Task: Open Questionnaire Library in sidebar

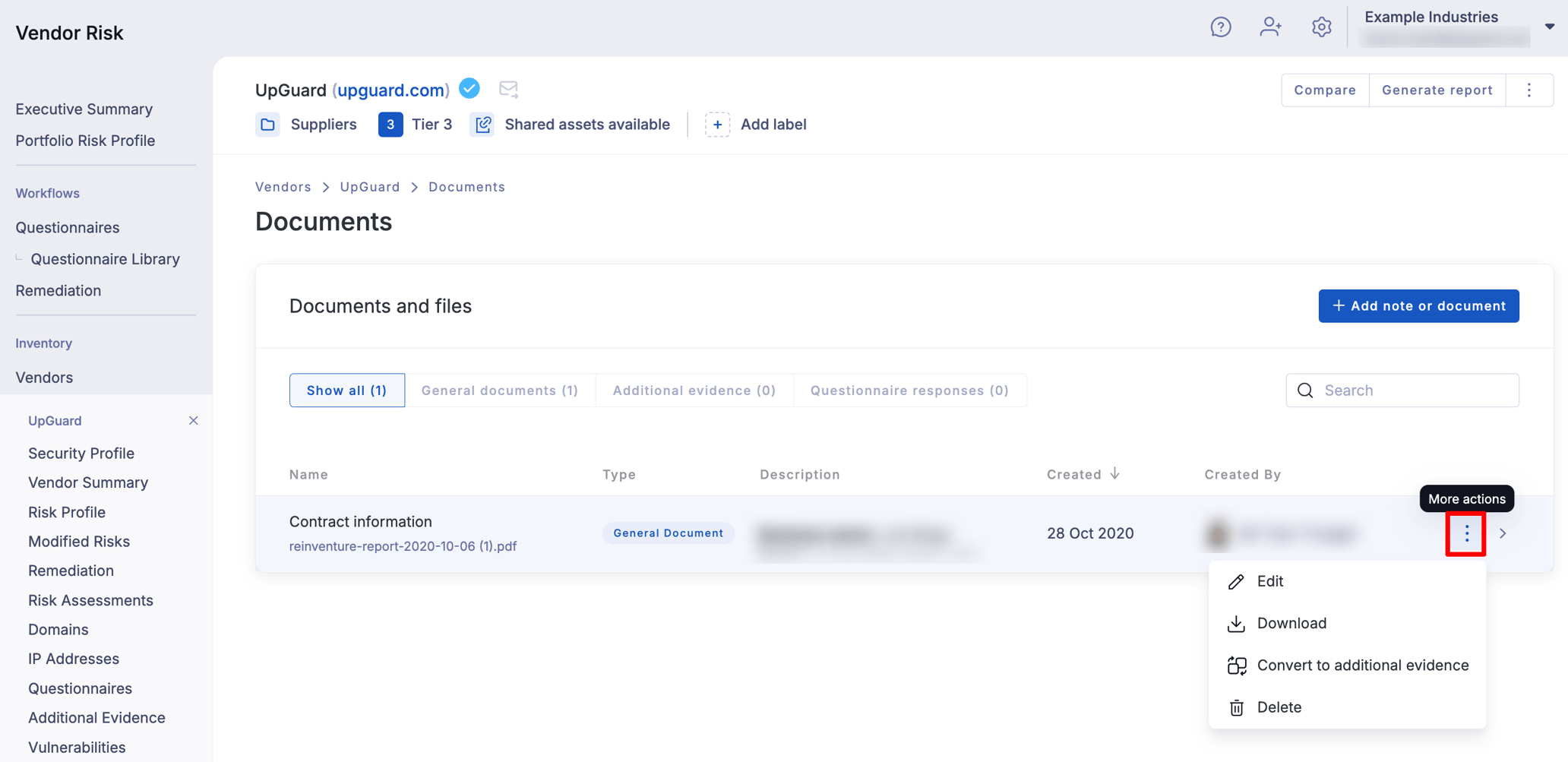Action: click(105, 259)
